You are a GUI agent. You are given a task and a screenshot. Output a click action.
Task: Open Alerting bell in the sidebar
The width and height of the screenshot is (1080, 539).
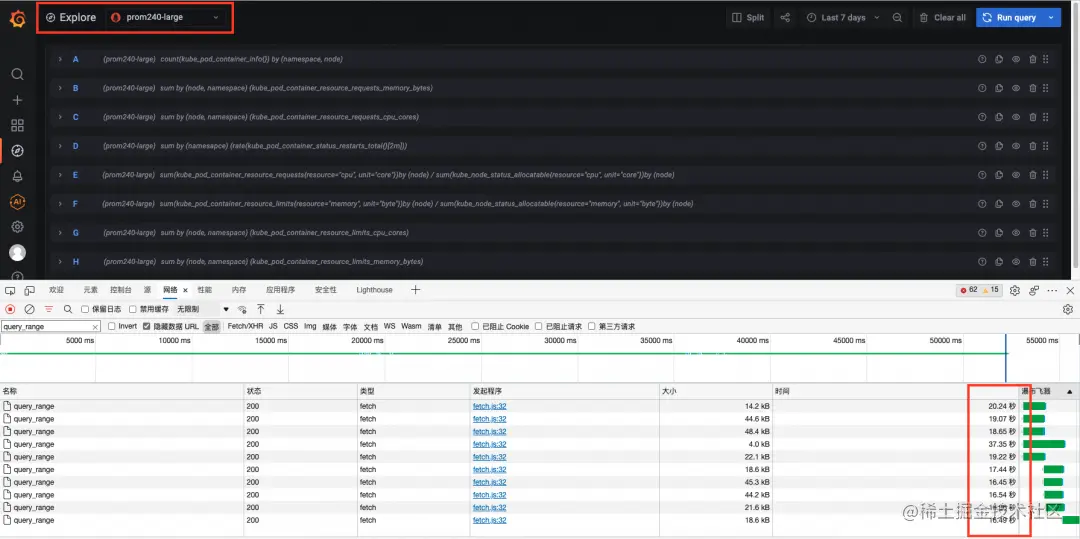tap(18, 176)
